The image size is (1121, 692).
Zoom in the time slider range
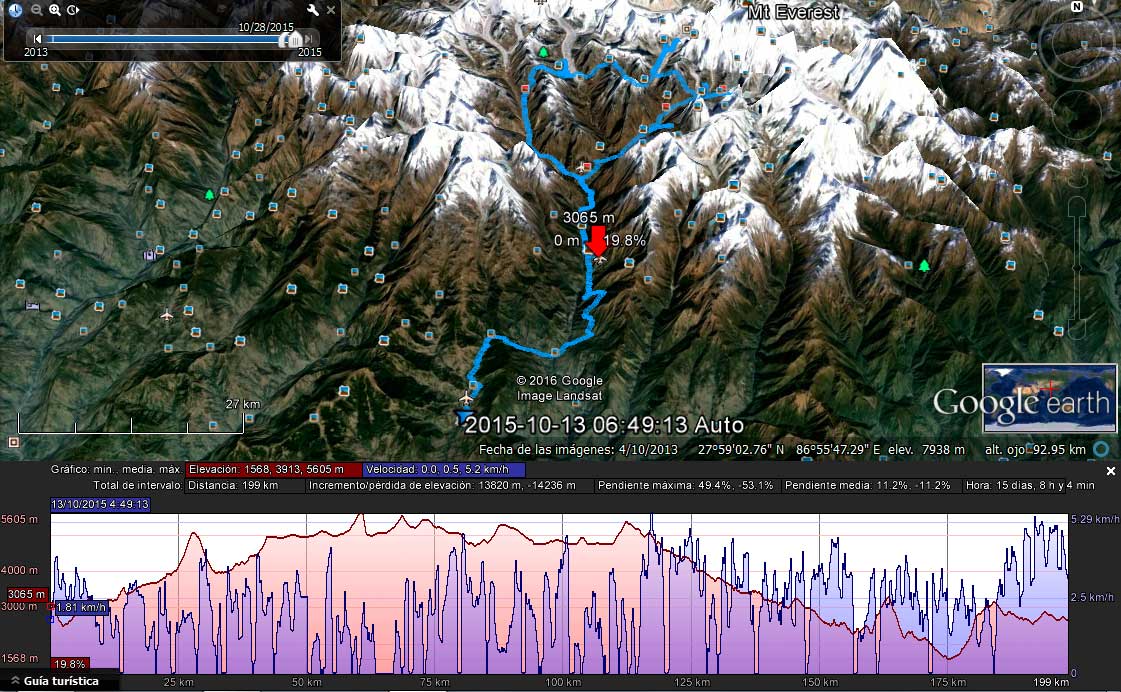[x=55, y=10]
